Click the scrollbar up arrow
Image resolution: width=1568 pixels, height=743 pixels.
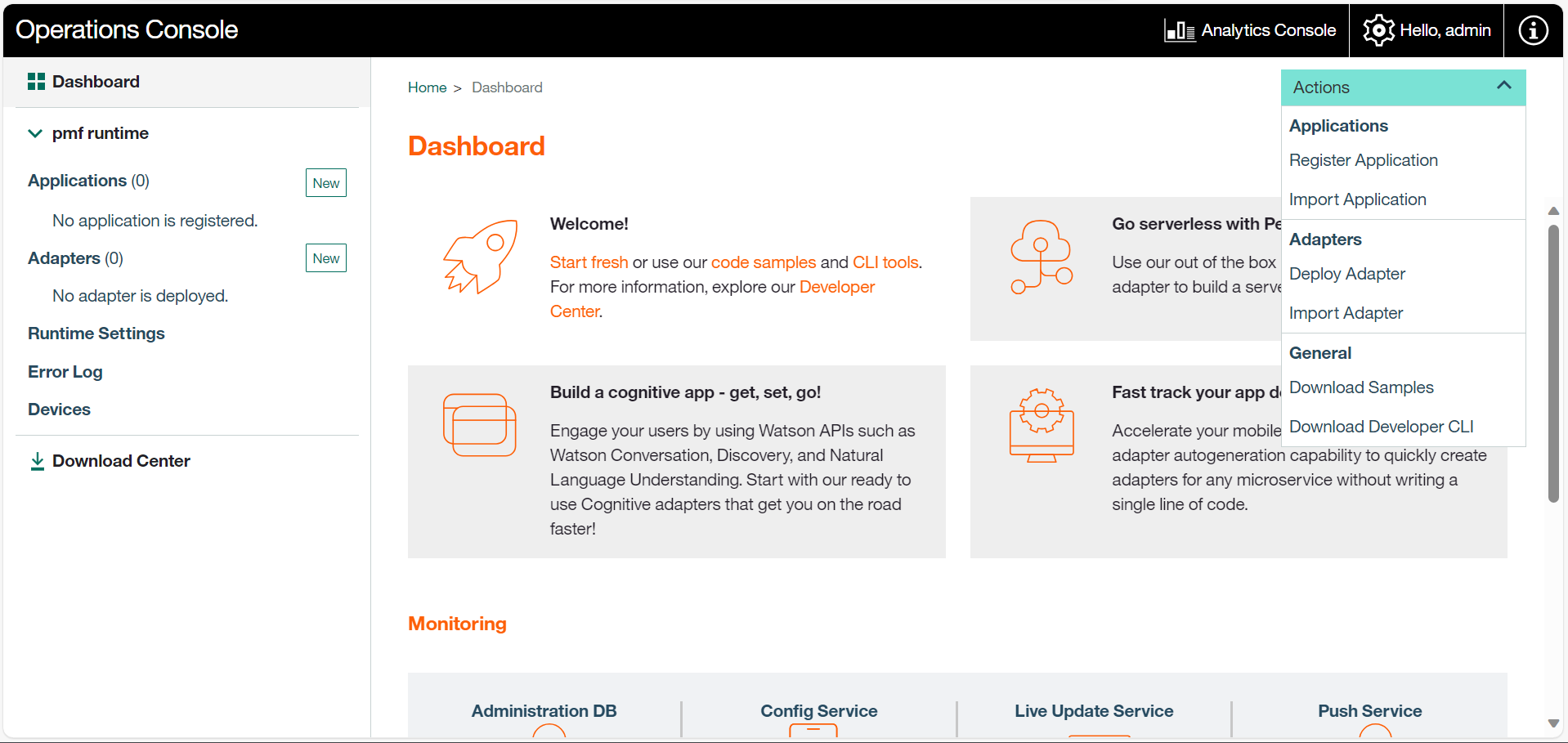[x=1553, y=211]
